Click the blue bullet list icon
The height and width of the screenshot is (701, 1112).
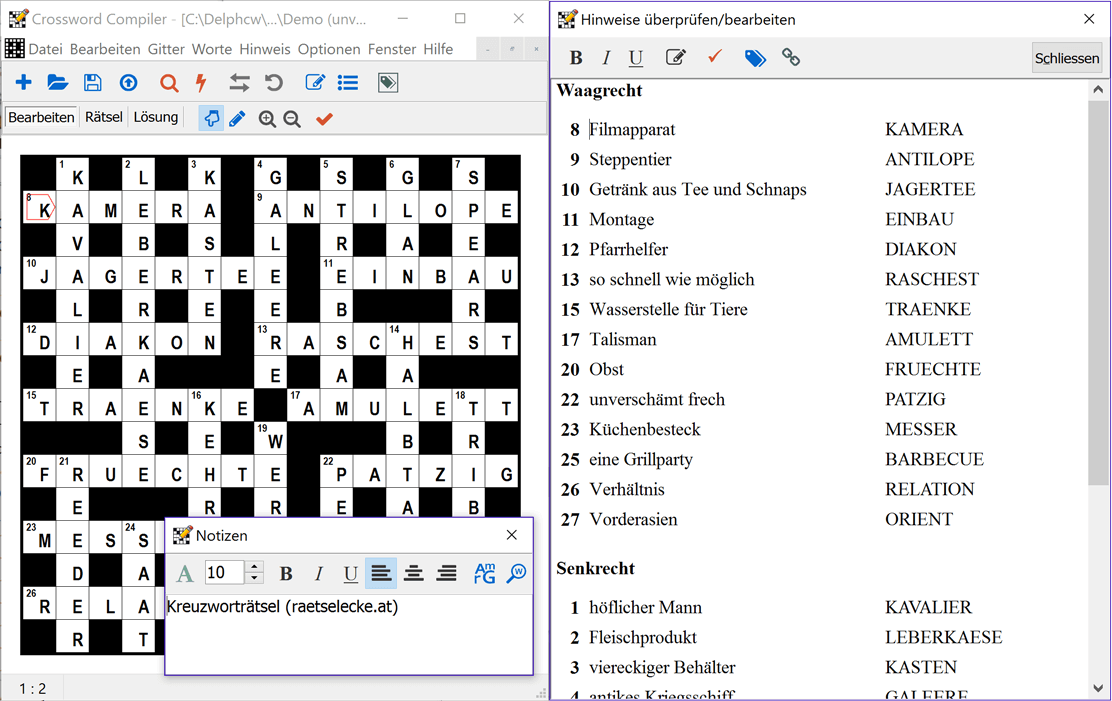click(x=348, y=83)
